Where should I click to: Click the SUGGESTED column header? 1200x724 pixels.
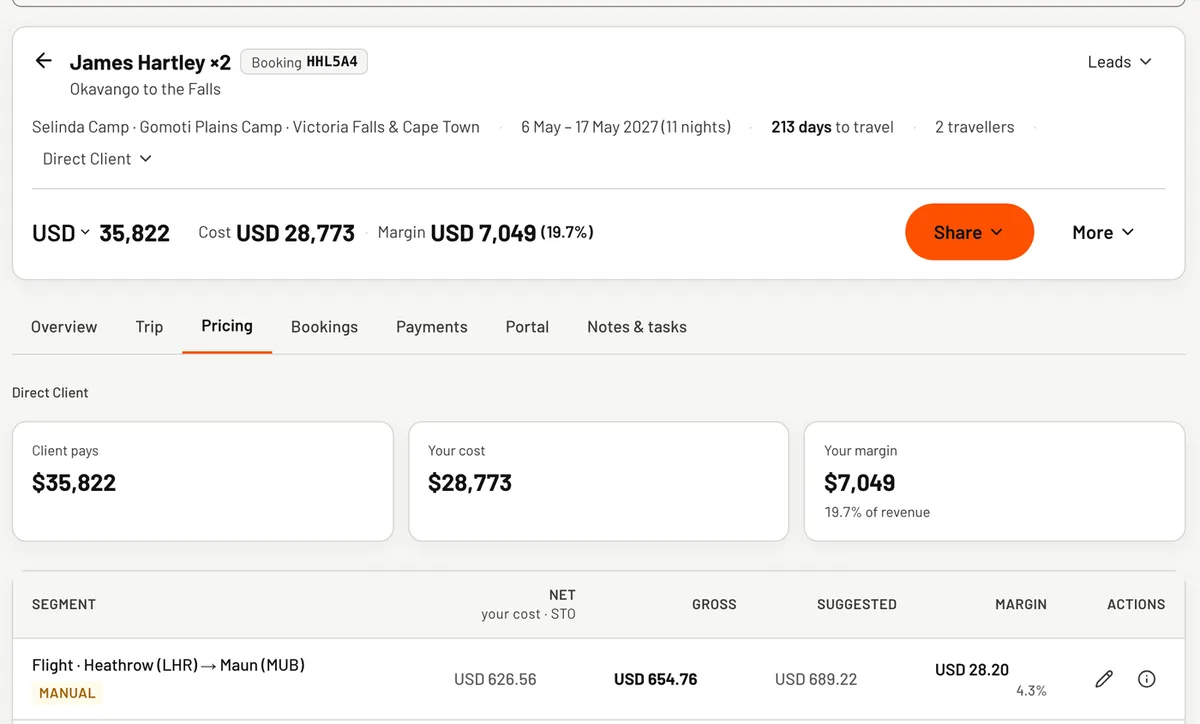tap(857, 604)
